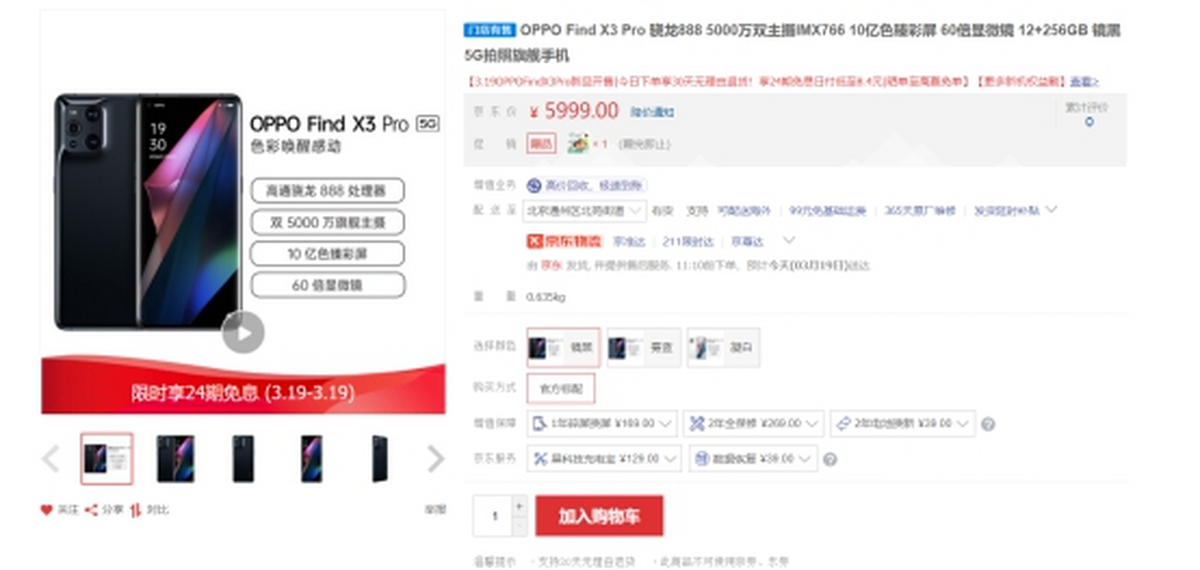Click the compare icon below gallery

pos(137,510)
